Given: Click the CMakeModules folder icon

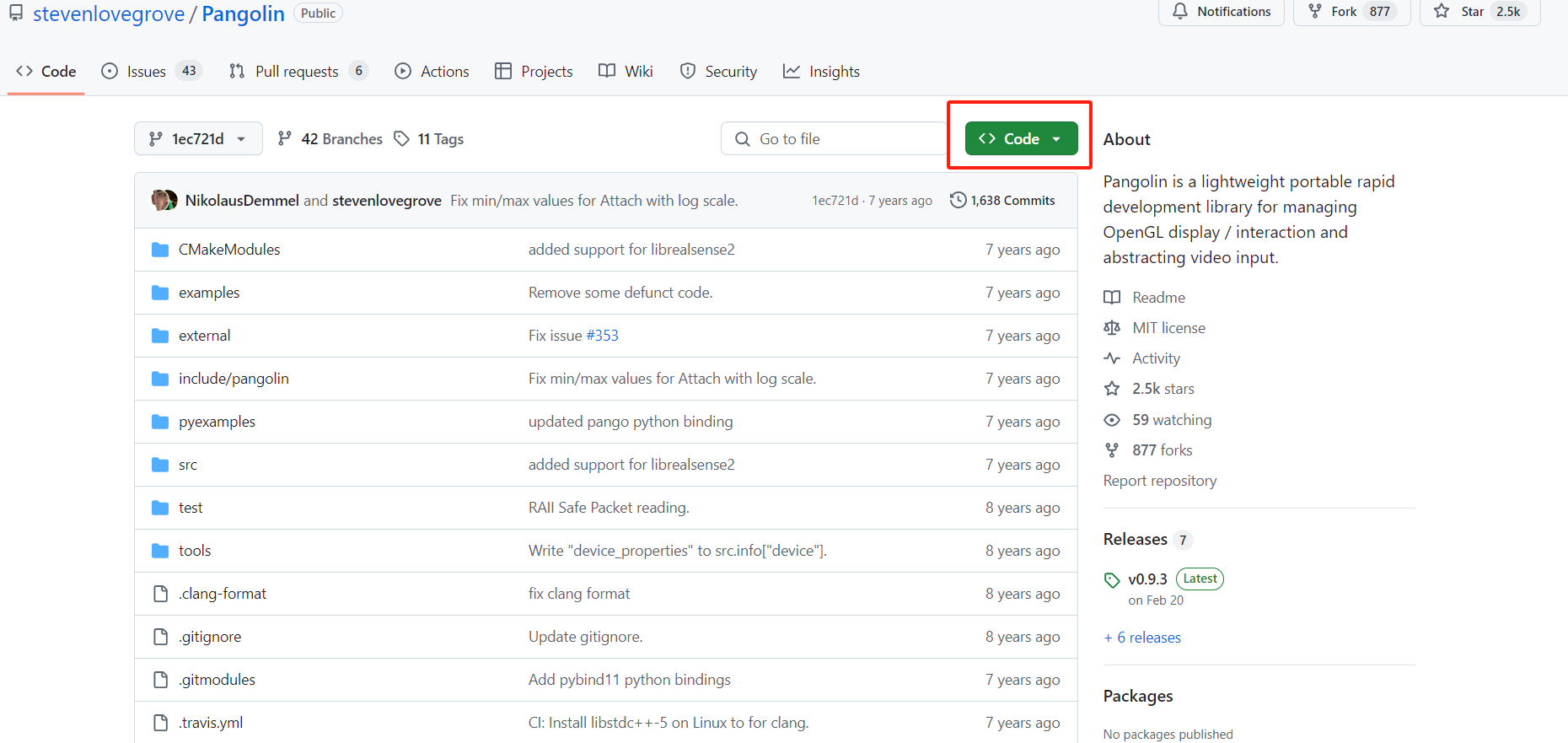Looking at the screenshot, I should click(160, 250).
